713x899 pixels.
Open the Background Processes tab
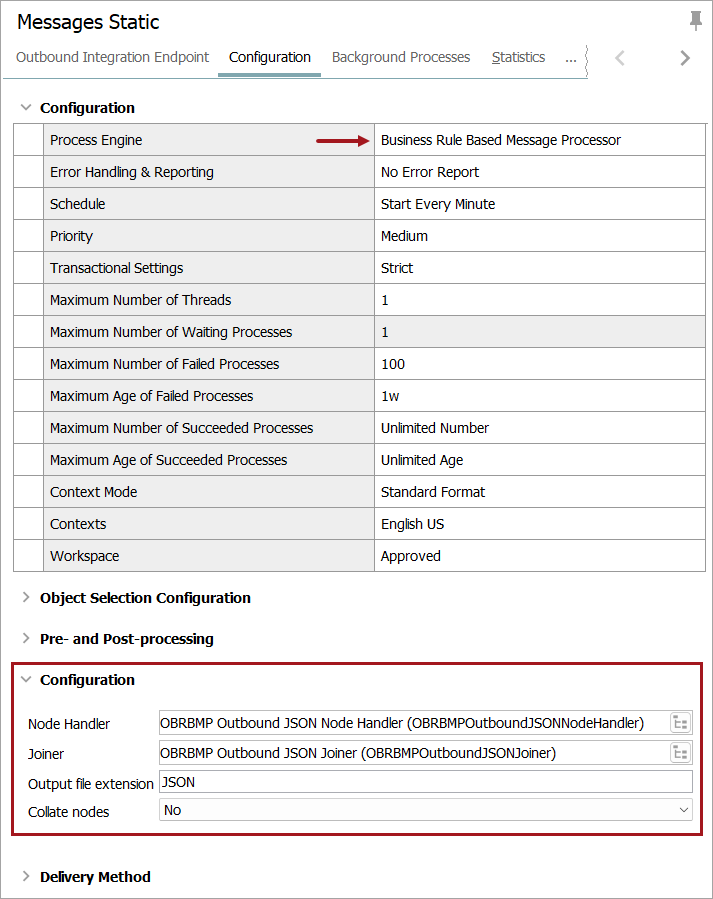tap(401, 57)
